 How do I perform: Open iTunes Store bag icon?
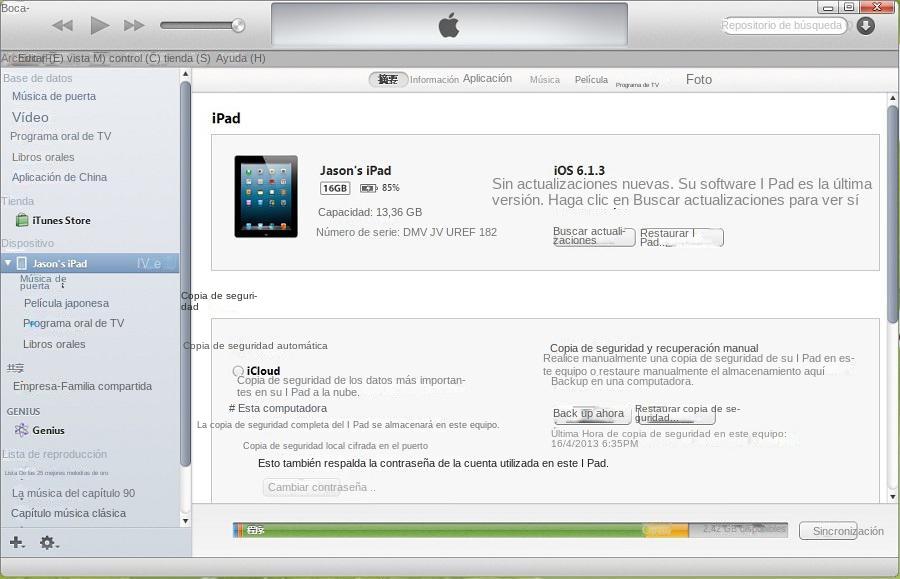pos(22,220)
